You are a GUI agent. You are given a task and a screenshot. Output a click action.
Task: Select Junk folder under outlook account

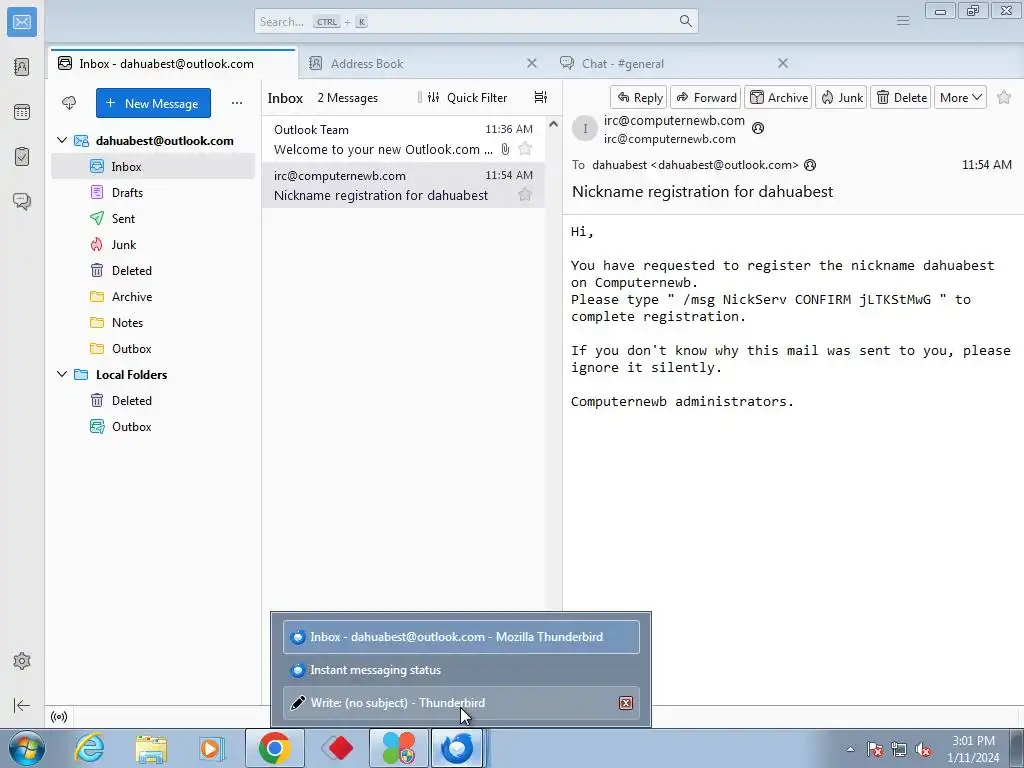(153, 245)
